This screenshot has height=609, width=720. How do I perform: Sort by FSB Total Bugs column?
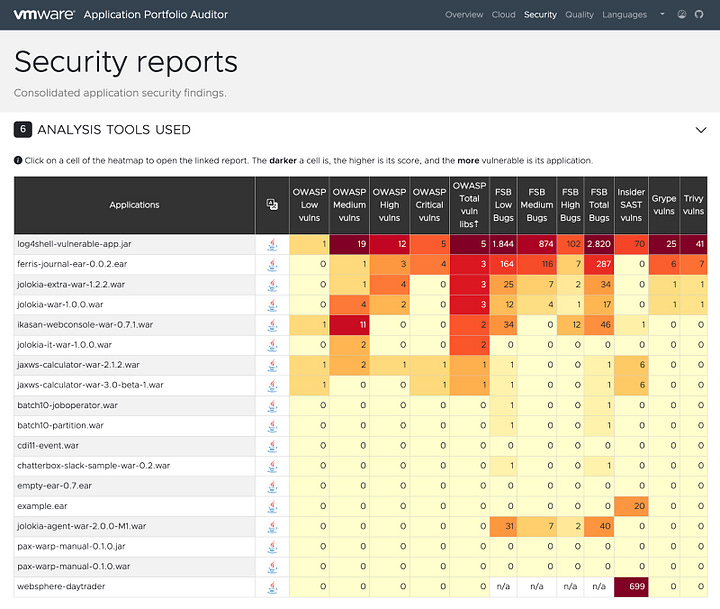pyautogui.click(x=599, y=205)
